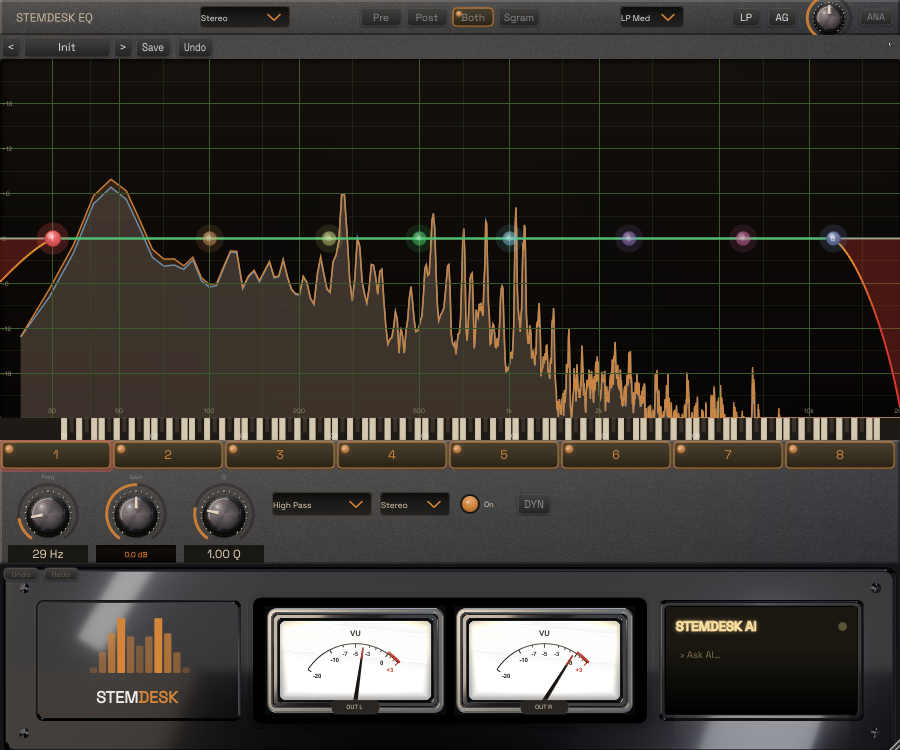
Task: Toggle band 4 enable LED
Action: (345, 449)
